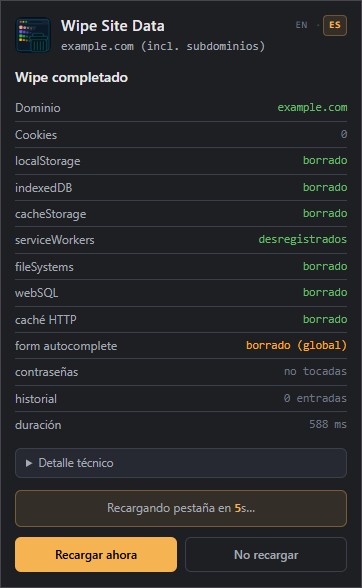Click the Recargar ahora button
Image resolution: width=362 pixels, height=588 pixels.
[96, 555]
